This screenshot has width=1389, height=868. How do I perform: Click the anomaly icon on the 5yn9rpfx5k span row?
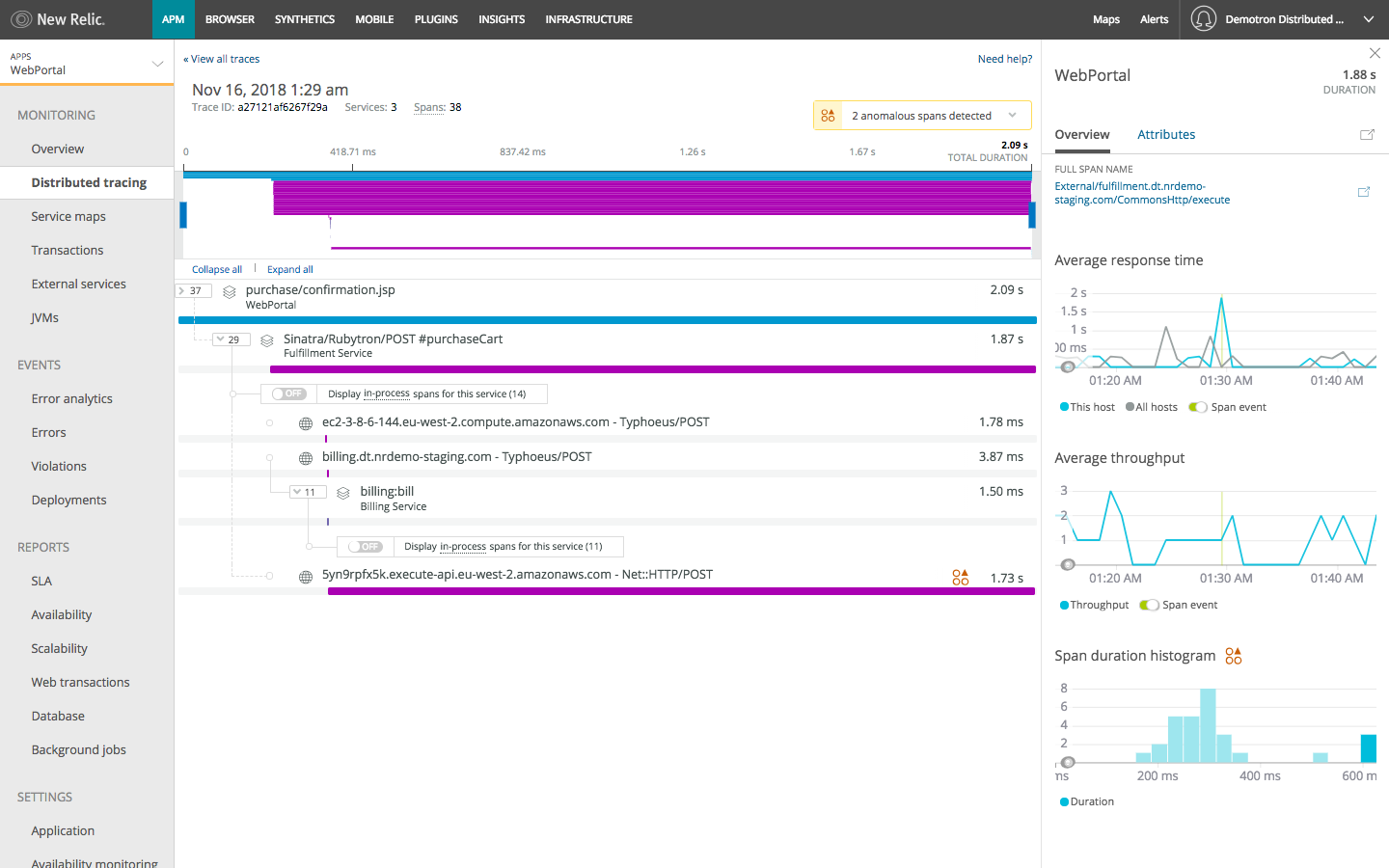[x=960, y=577]
